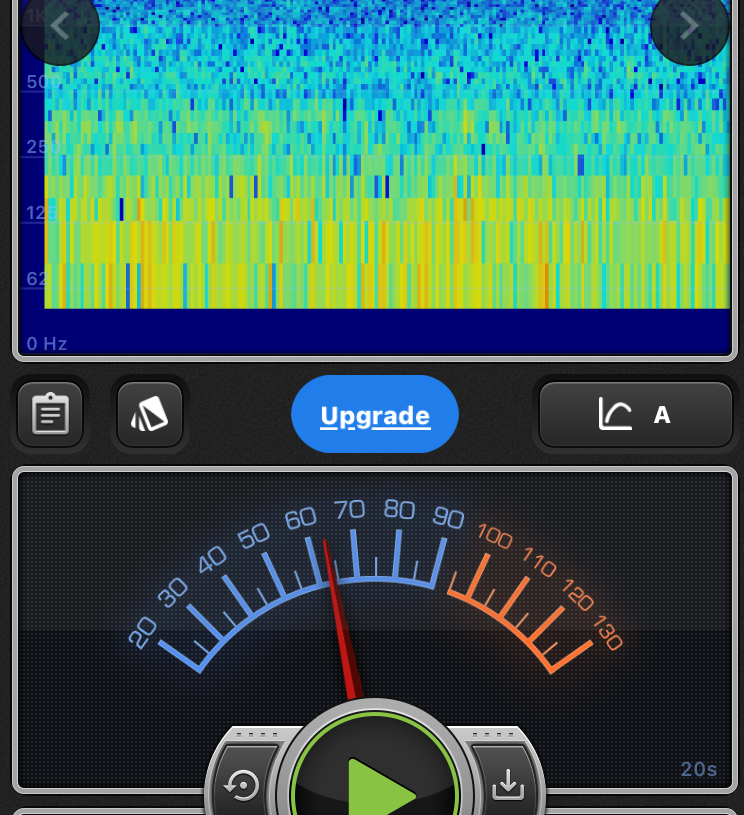Image resolution: width=744 pixels, height=815 pixels.
Task: Tap the 20 mark on decibel gauge
Action: click(x=143, y=631)
